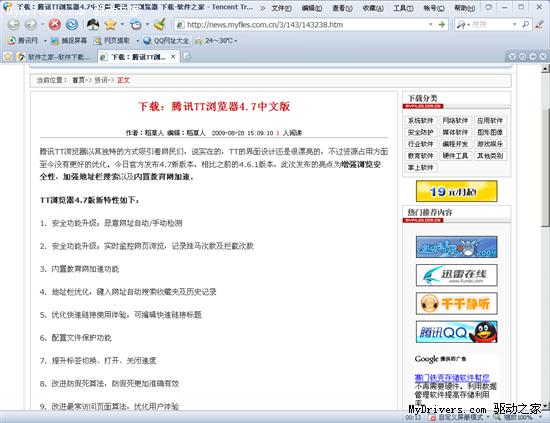Click the history clock icon in toolbar
This screenshot has height=423, width=550.
tap(135, 24)
